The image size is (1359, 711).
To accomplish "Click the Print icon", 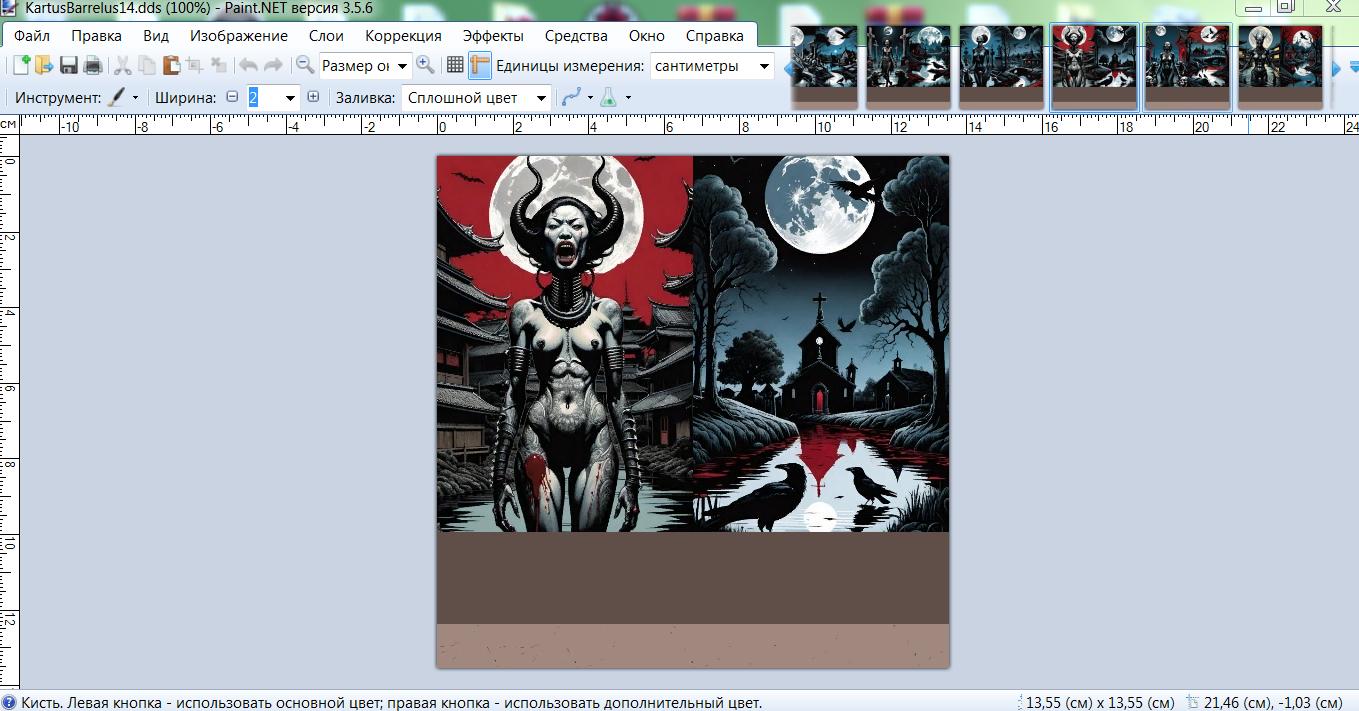I will point(93,66).
